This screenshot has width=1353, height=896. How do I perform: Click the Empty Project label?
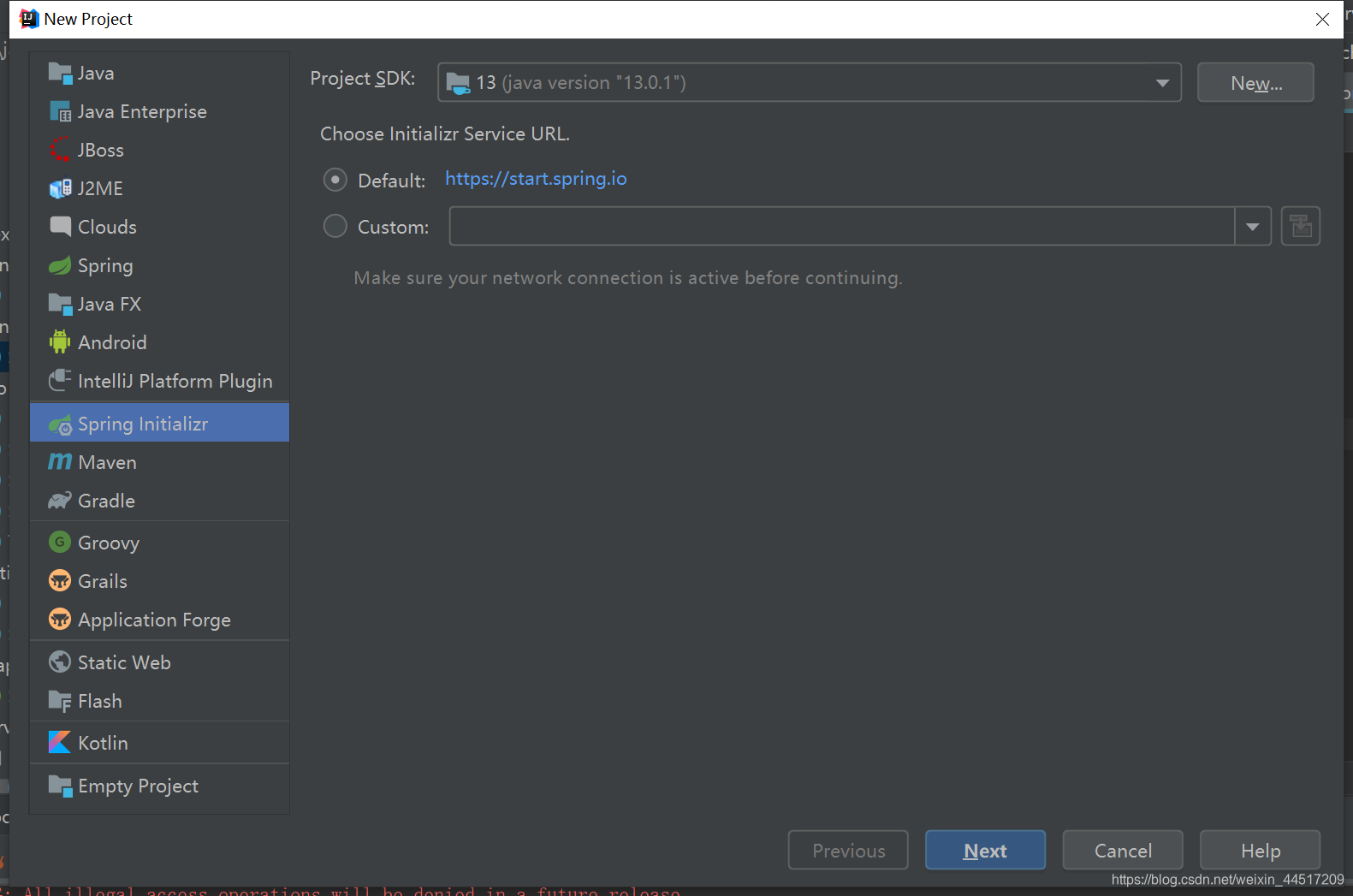pyautogui.click(x=138, y=786)
